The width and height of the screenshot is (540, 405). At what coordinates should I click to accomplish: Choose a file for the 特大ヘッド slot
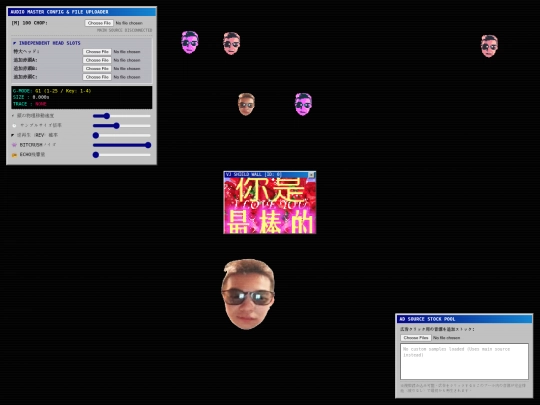[x=97, y=52]
